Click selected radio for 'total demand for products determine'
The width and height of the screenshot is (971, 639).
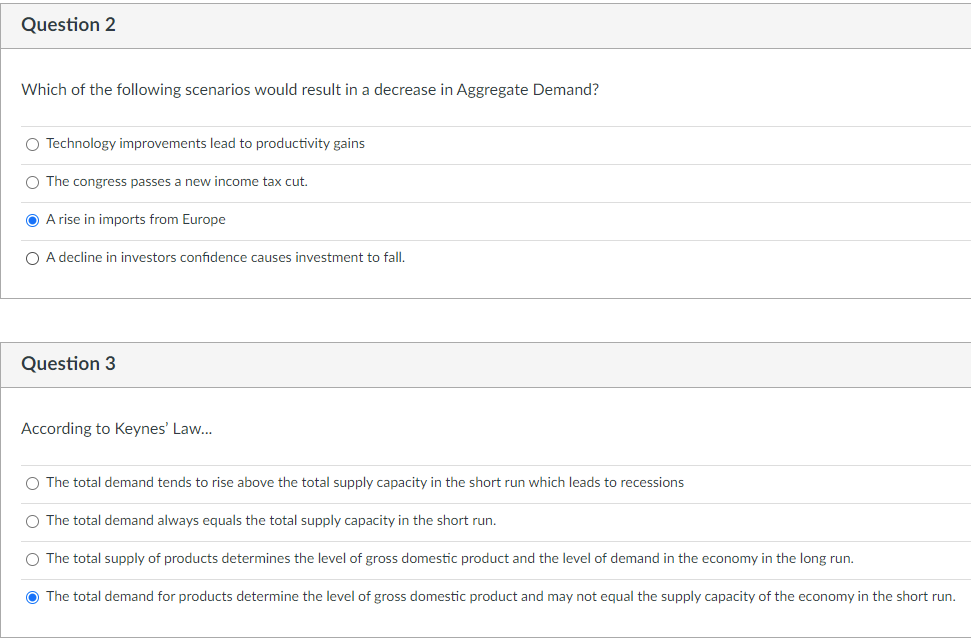click(x=33, y=597)
